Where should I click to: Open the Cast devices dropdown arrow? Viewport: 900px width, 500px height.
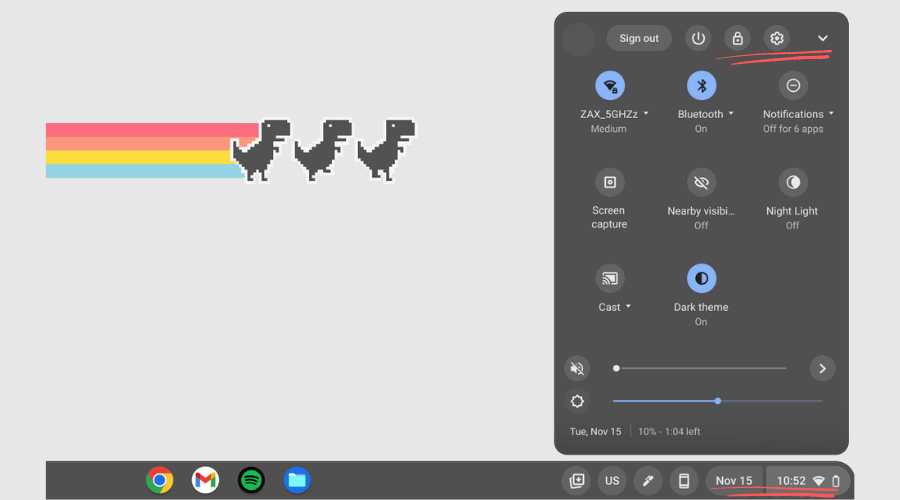click(629, 306)
